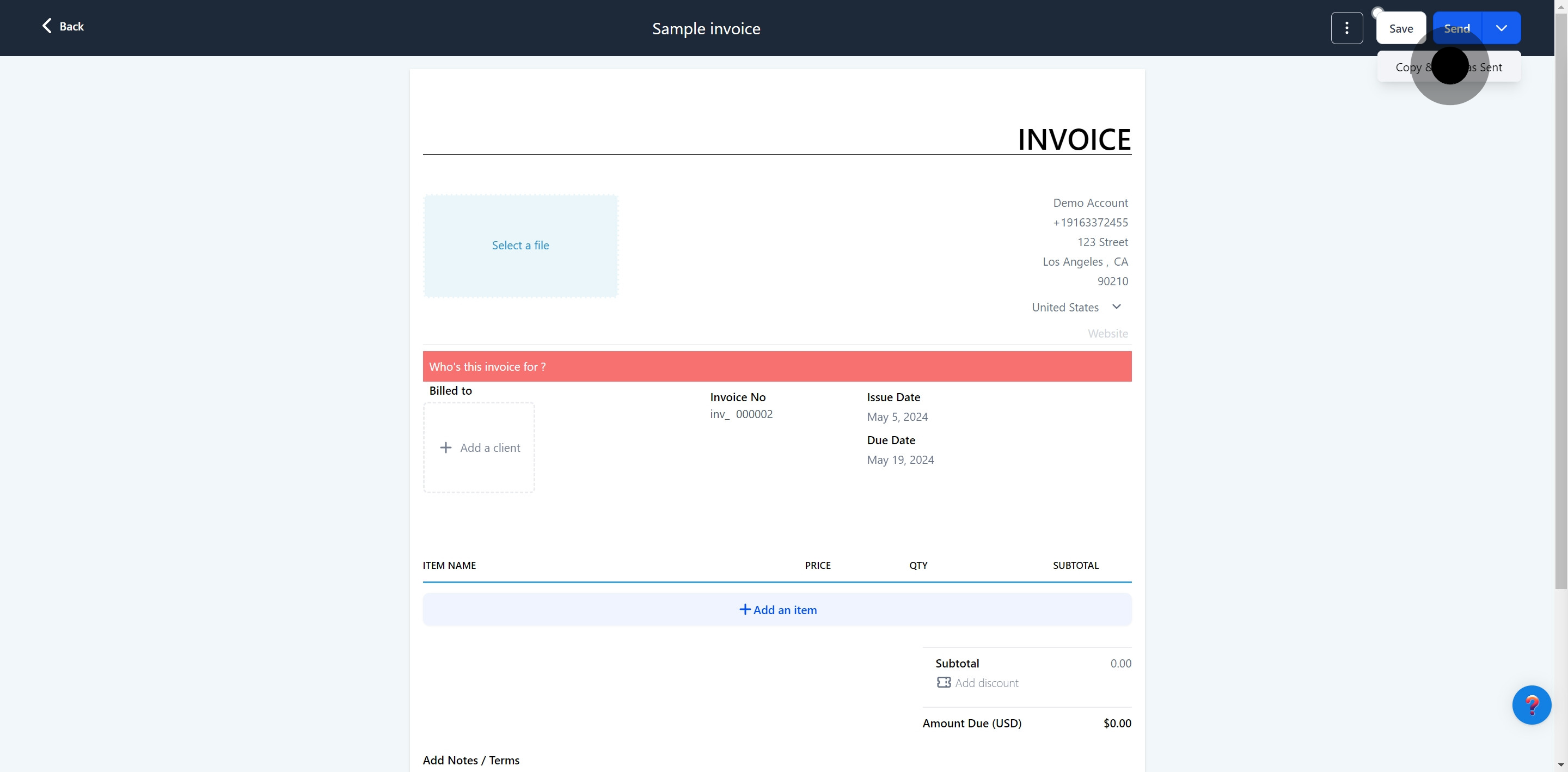
Task: Click the Send button
Action: click(x=1456, y=28)
